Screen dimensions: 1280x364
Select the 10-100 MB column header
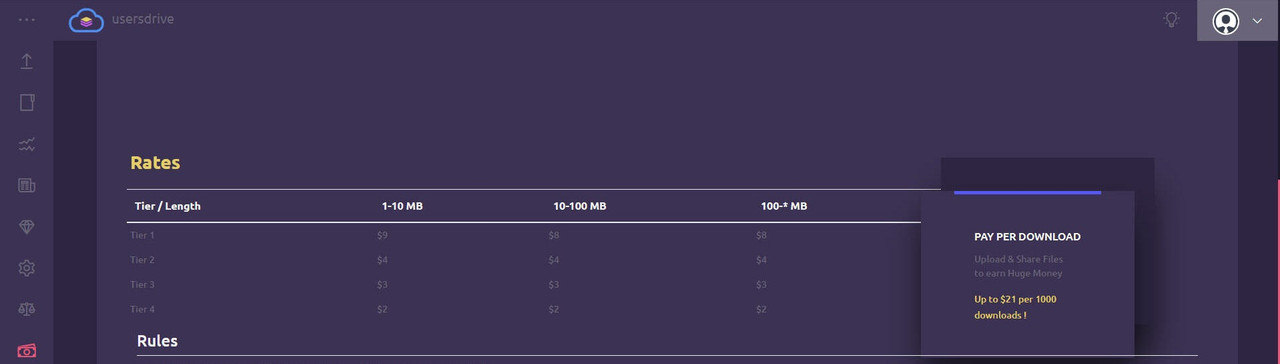pyautogui.click(x=580, y=206)
